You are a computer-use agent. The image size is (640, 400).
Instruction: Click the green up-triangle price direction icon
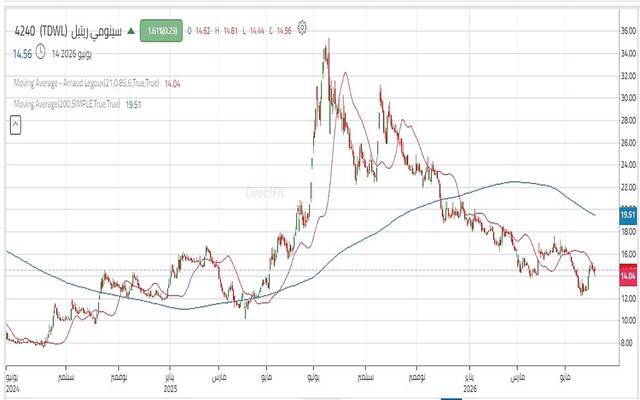point(131,31)
